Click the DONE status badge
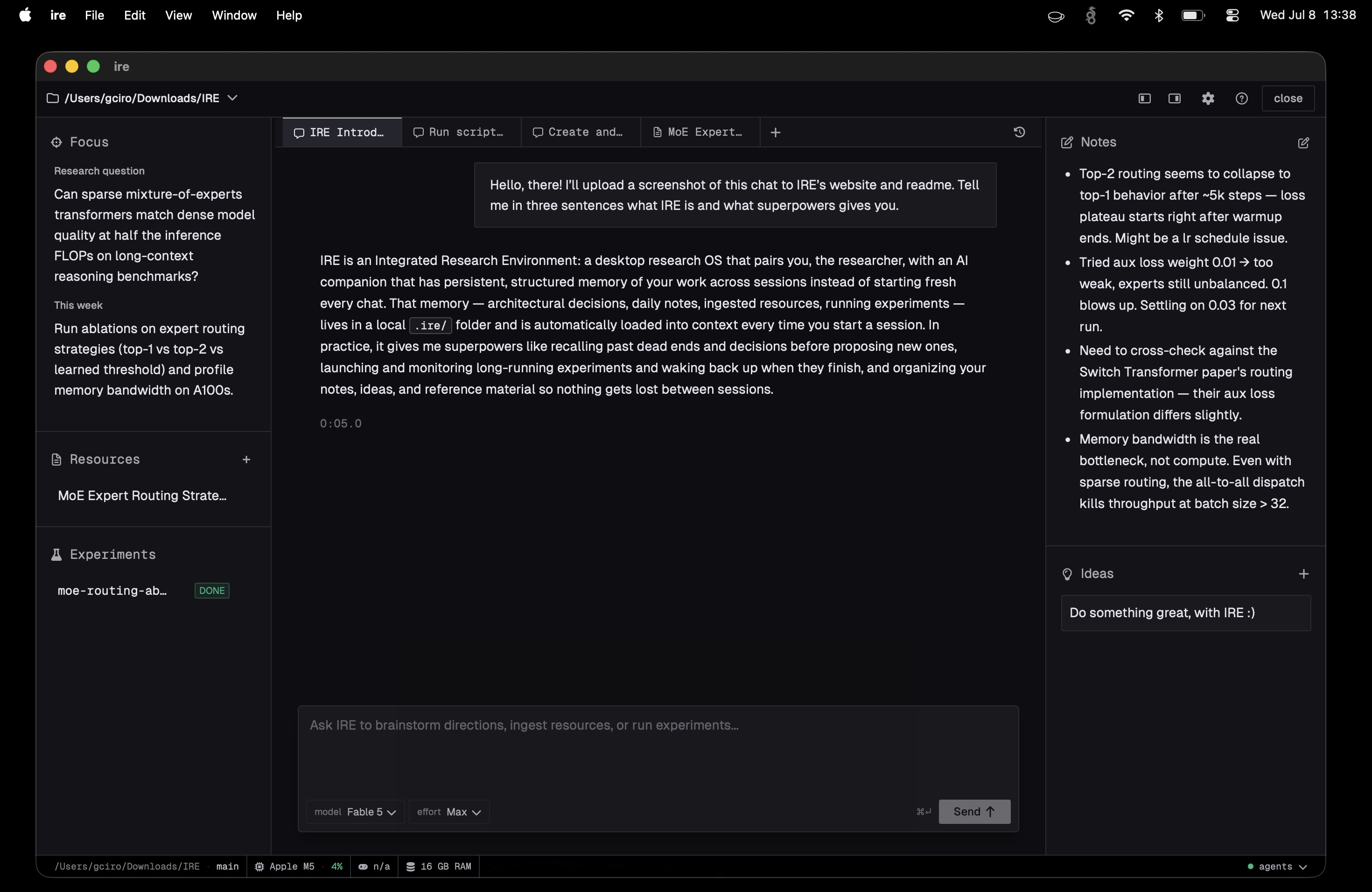 211,590
